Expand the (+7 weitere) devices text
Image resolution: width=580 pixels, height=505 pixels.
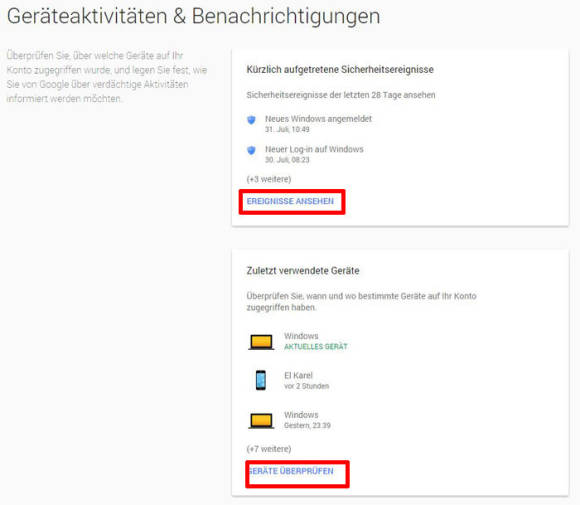269,449
